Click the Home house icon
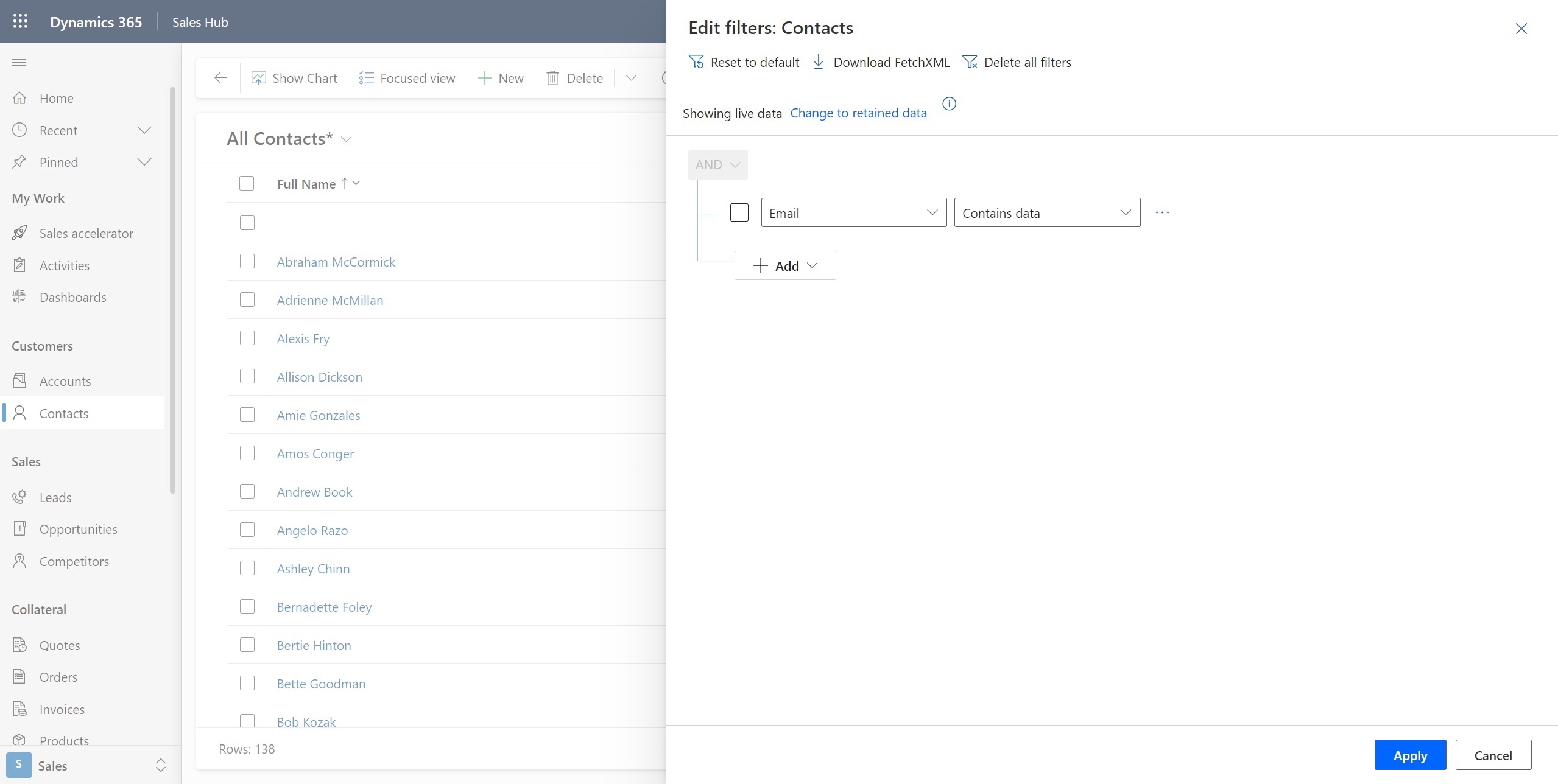The width and height of the screenshot is (1558, 784). pos(19,98)
